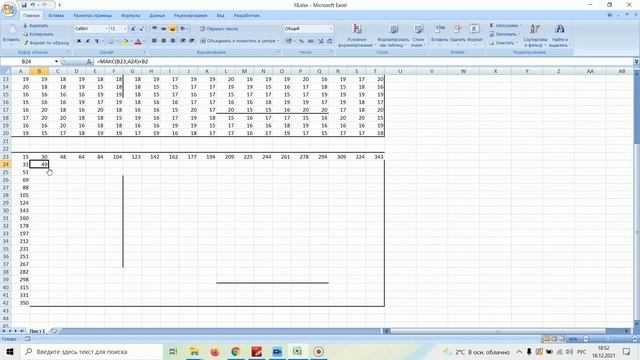Screen dimensions: 640x360
Task: Apply the red font color
Action: [x=138, y=41]
